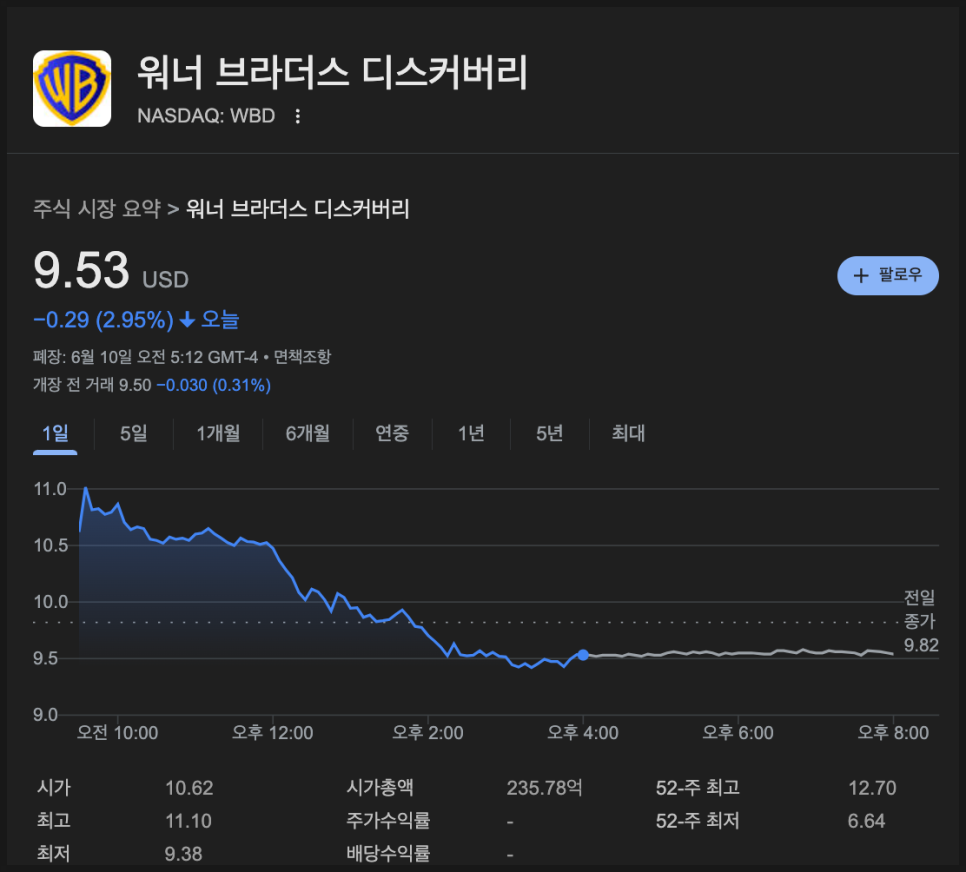Click the 10.0 price axis label

click(51, 602)
